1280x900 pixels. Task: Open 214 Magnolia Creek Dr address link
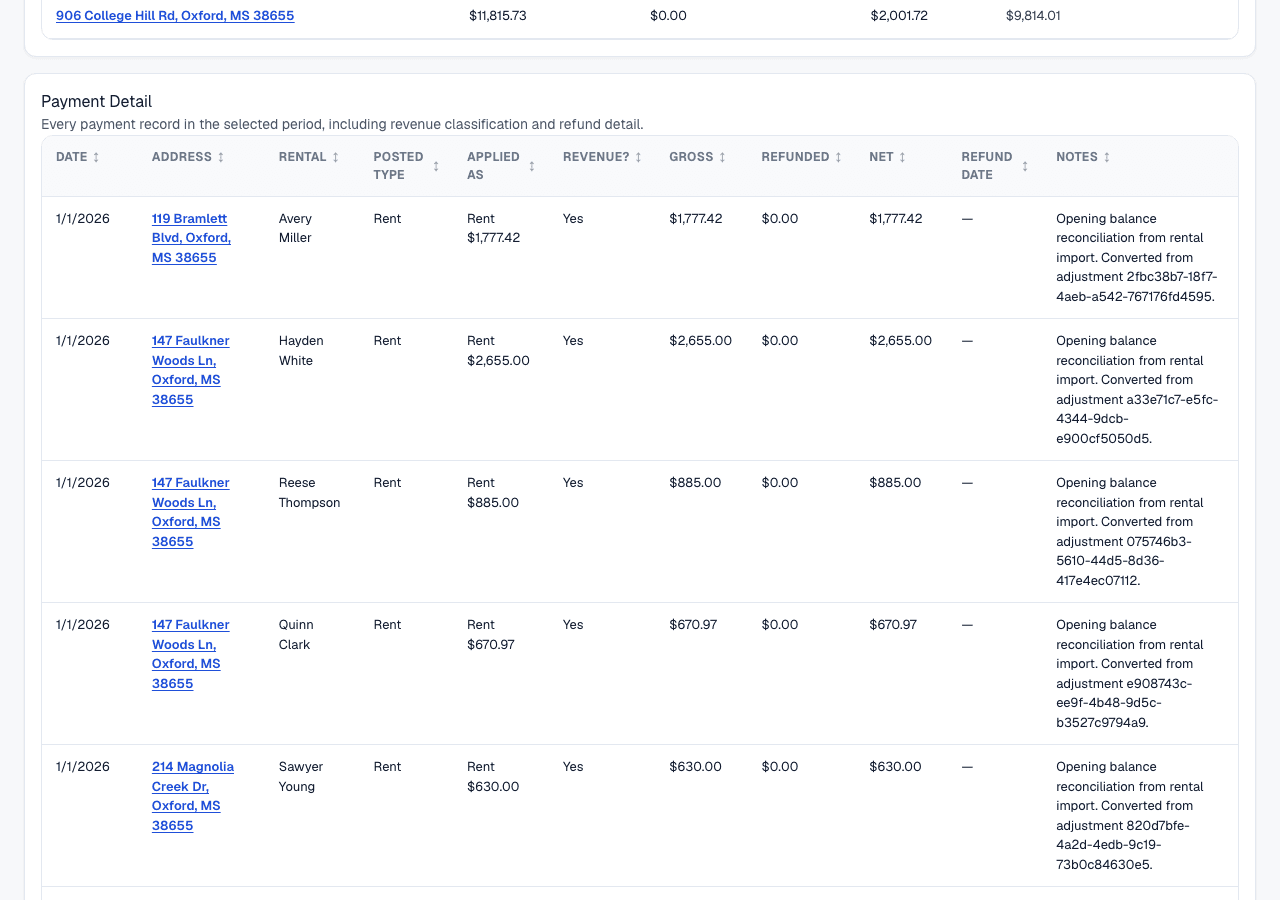click(x=193, y=796)
